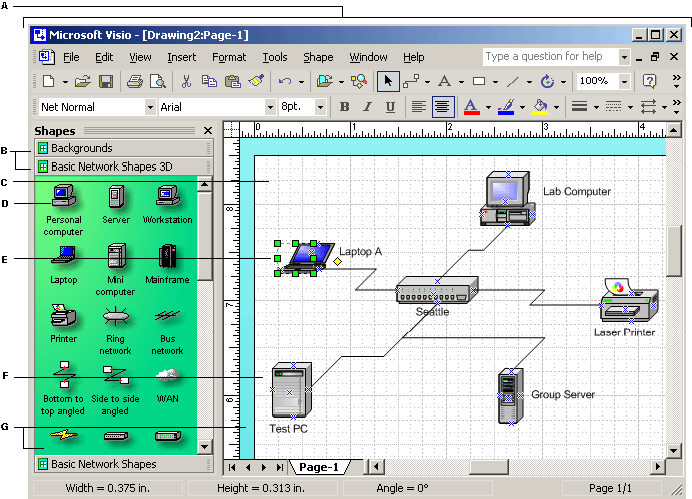Open the Backgrounds stencil
The height and width of the screenshot is (499, 692).
click(124, 148)
